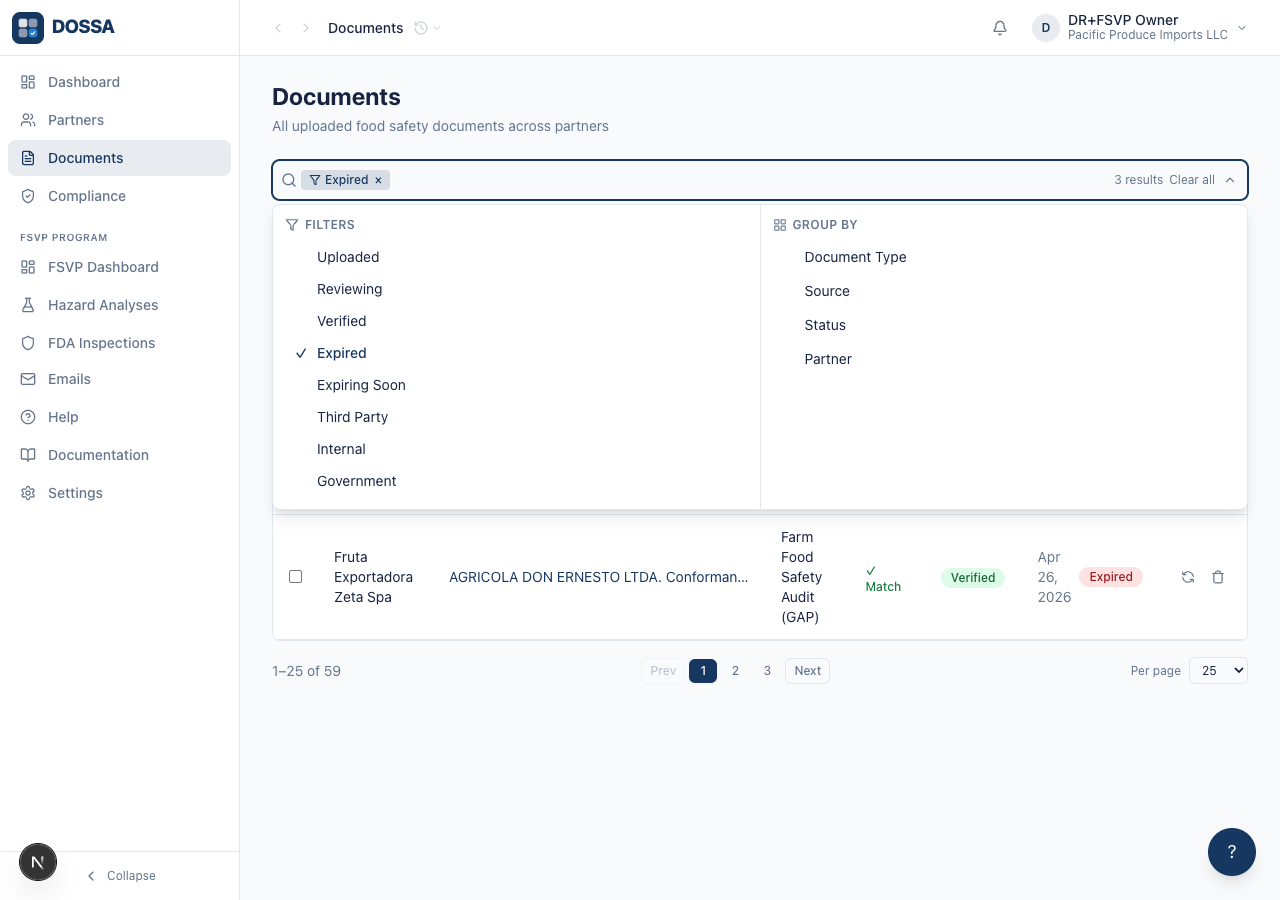Image resolution: width=1280 pixels, height=900 pixels.
Task: Collapse the filter panel with the chevron
Action: click(x=1230, y=180)
